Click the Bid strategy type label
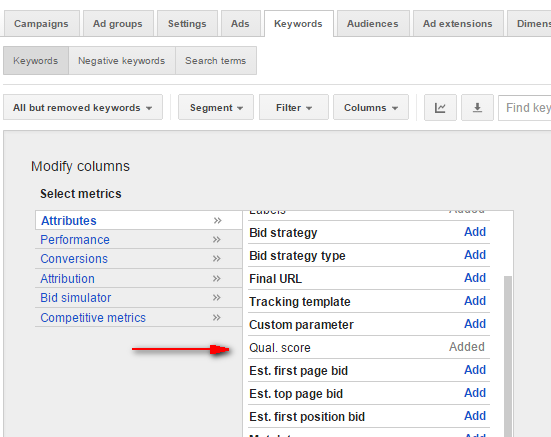Viewport: 551px width, 437px height. [x=297, y=256]
